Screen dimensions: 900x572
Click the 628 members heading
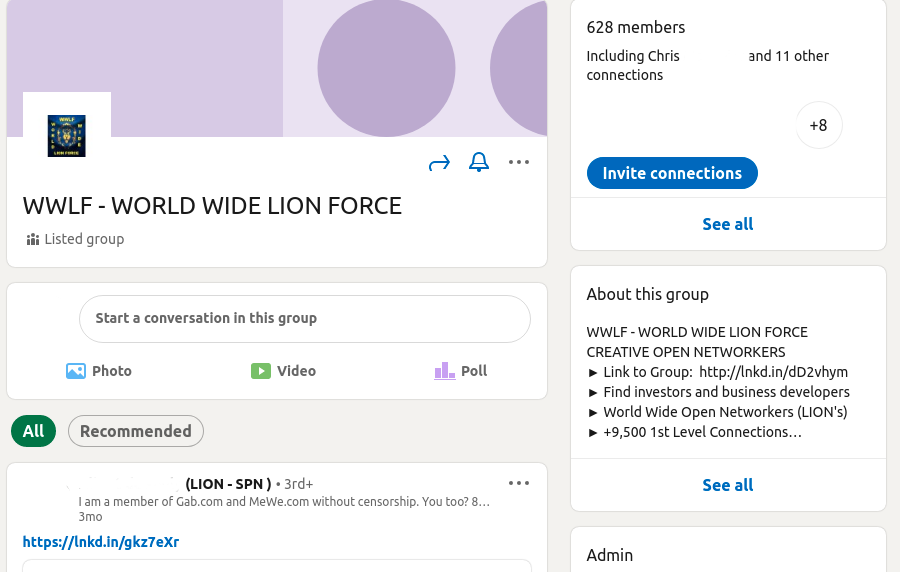click(x=636, y=28)
